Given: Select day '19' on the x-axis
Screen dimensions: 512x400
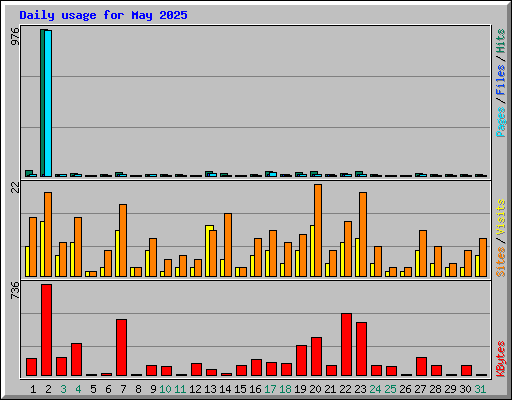Looking at the screenshot, I should tap(300, 389).
